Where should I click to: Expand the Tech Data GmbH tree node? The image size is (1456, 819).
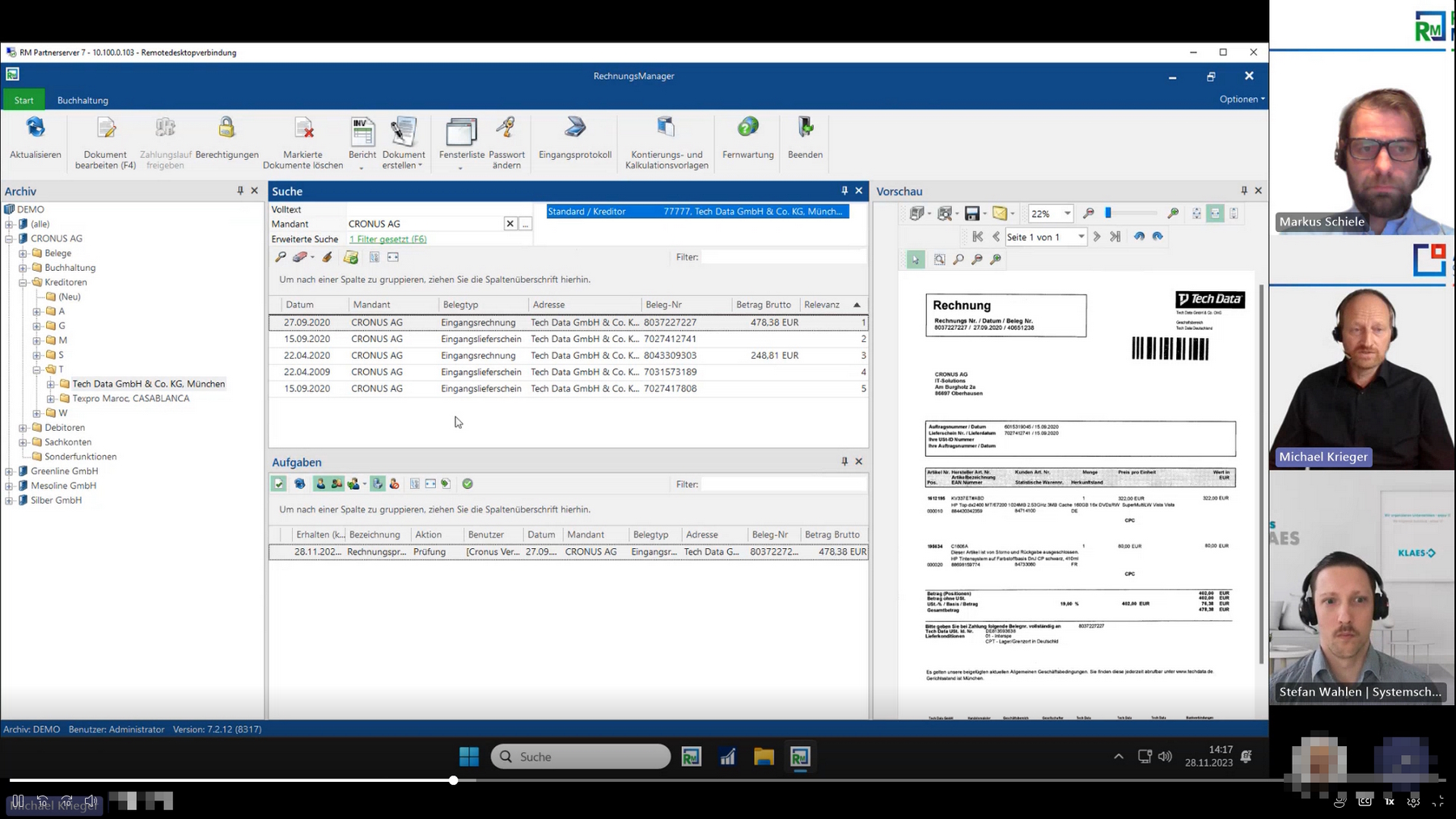(51, 384)
